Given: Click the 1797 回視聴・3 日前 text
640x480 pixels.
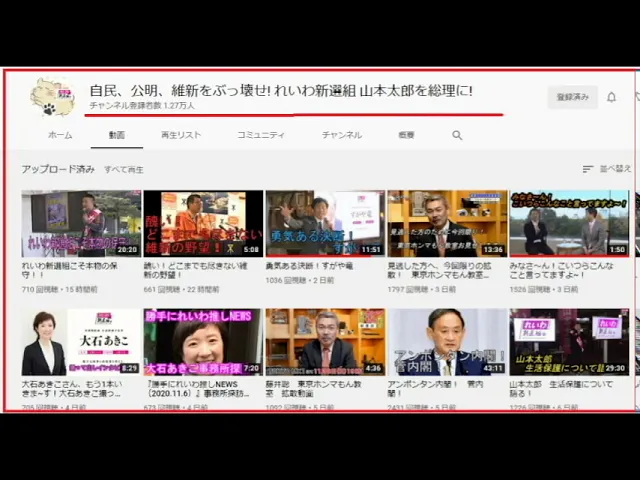Looking at the screenshot, I should [x=422, y=289].
